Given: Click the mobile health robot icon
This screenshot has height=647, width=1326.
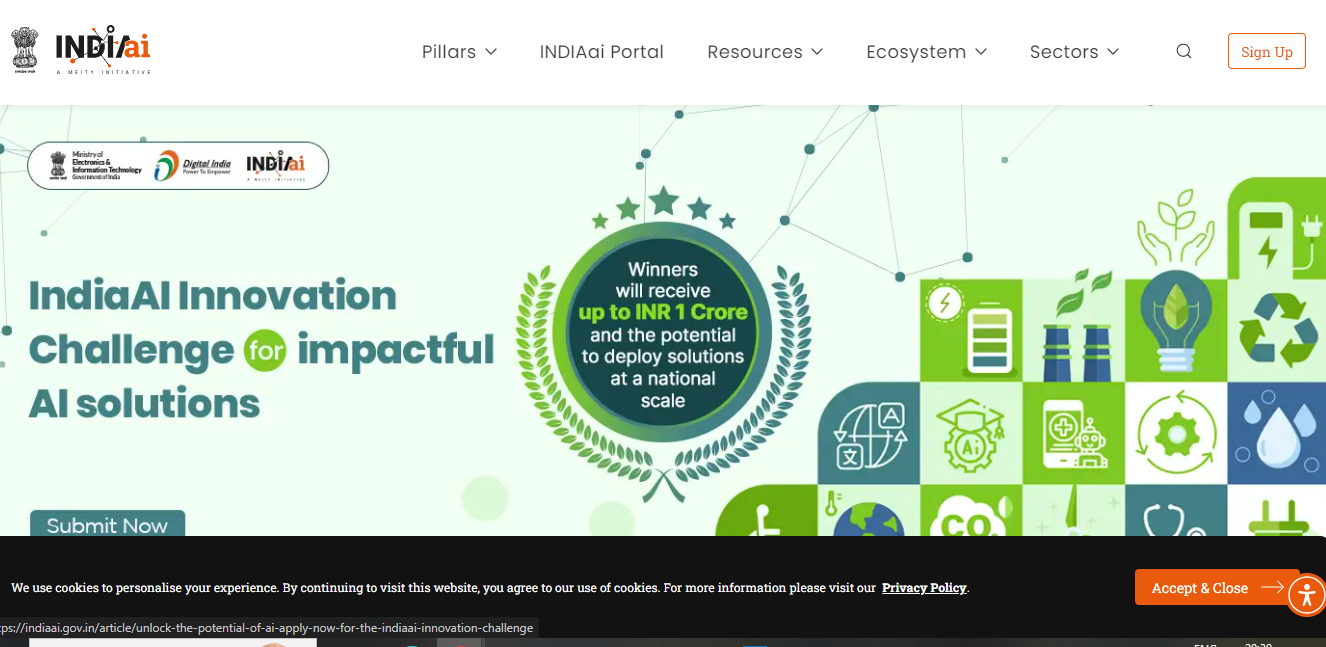Looking at the screenshot, I should (1073, 434).
